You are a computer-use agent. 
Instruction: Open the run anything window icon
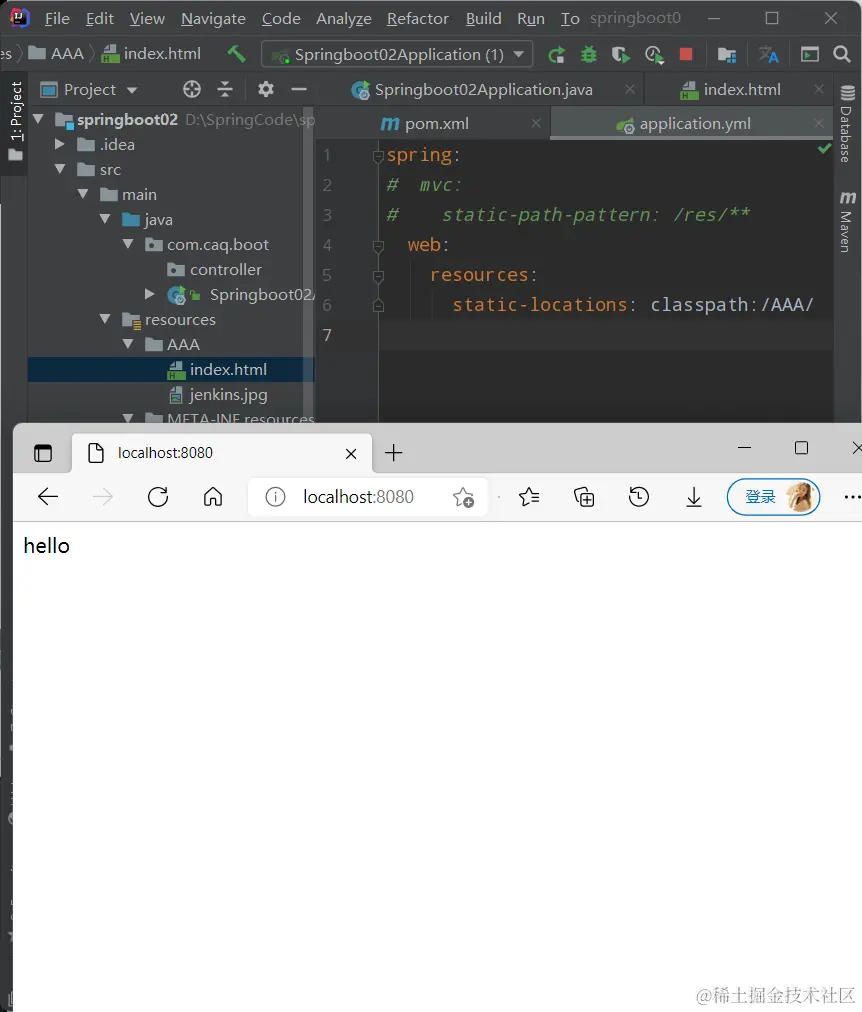click(810, 54)
